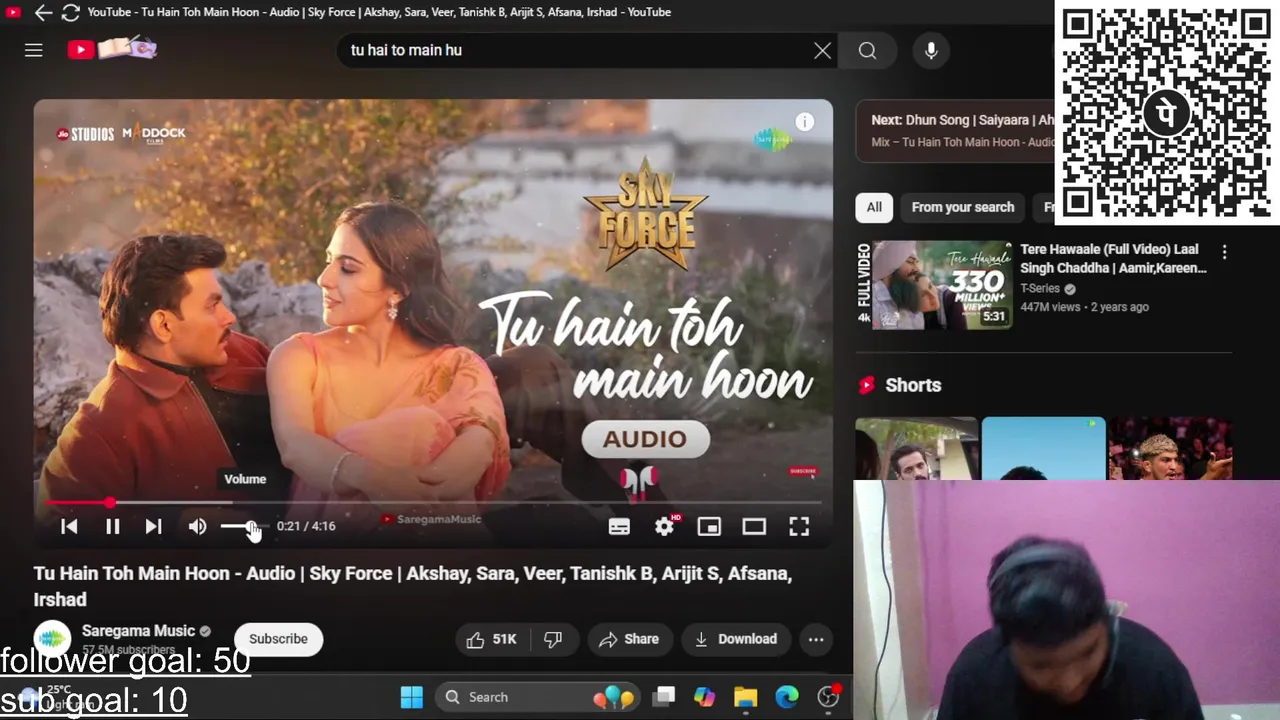This screenshot has height=720, width=1280.
Task: Open options menu for Tere Hawaale video
Action: (x=1224, y=252)
